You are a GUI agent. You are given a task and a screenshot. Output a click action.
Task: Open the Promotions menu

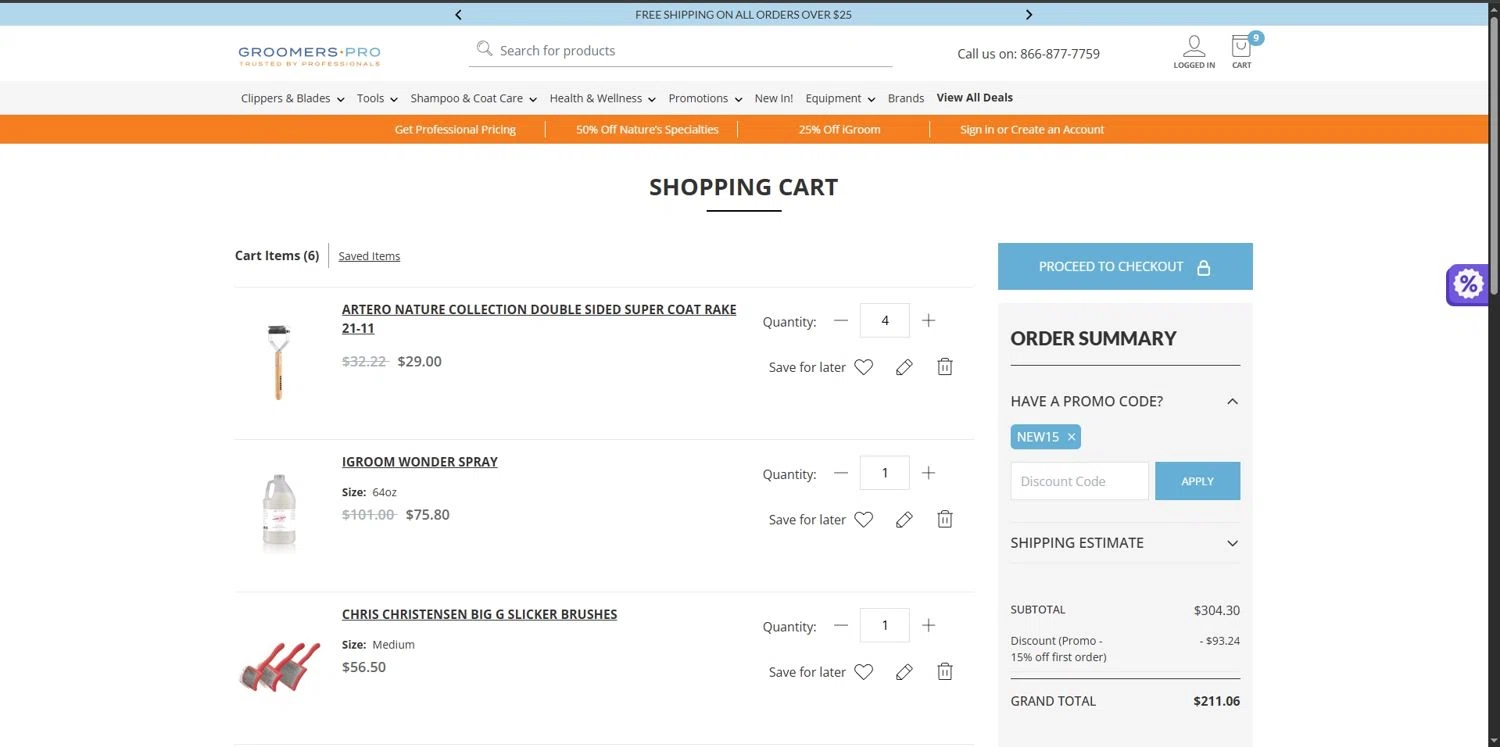coord(705,98)
